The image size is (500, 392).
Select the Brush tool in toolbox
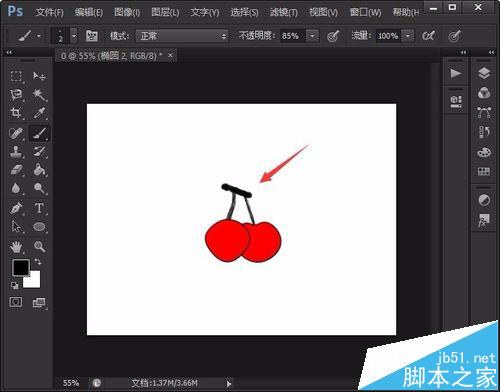pos(39,134)
